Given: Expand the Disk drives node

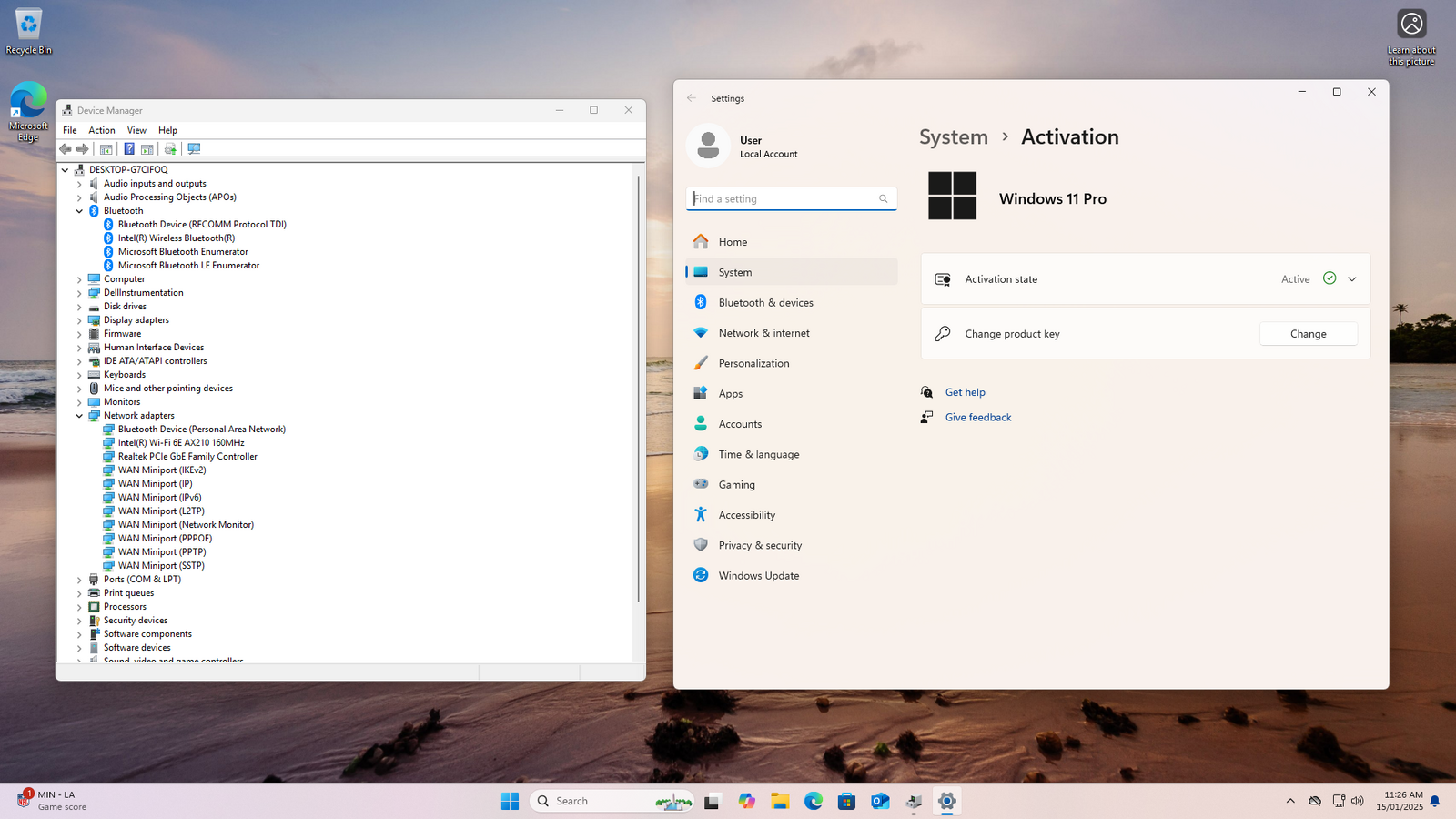Looking at the screenshot, I should coord(79,307).
